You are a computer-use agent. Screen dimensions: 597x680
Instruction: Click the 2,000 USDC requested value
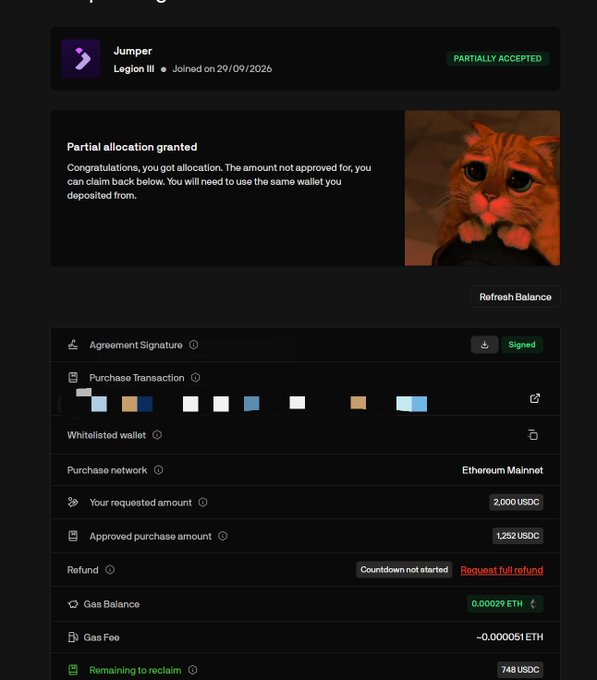pos(516,502)
